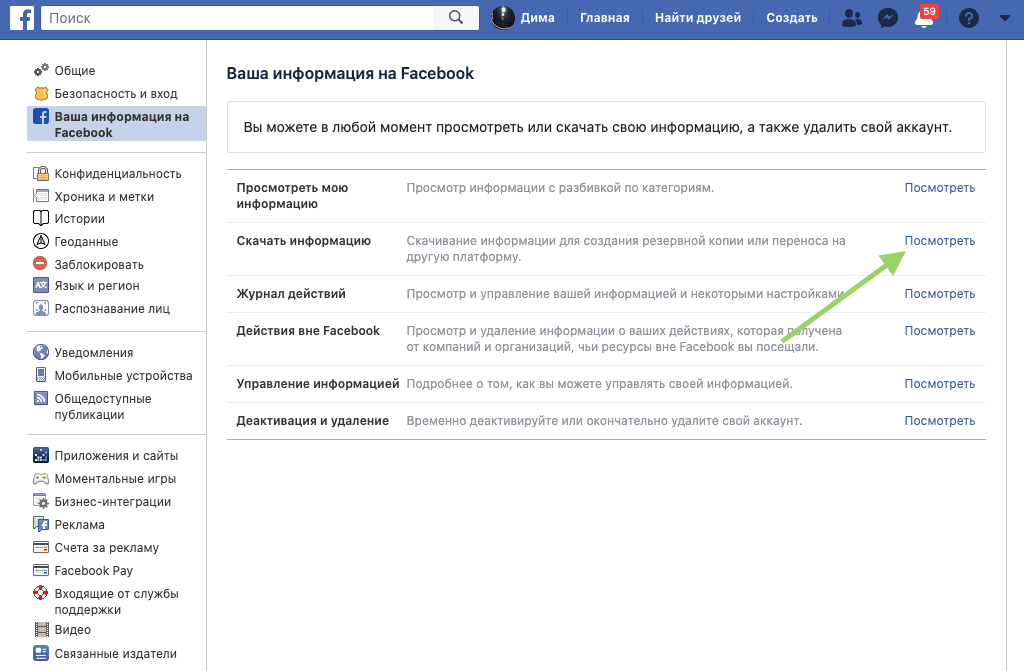Open Распознавание лиц settings
This screenshot has width=1024, height=671.
111,309
